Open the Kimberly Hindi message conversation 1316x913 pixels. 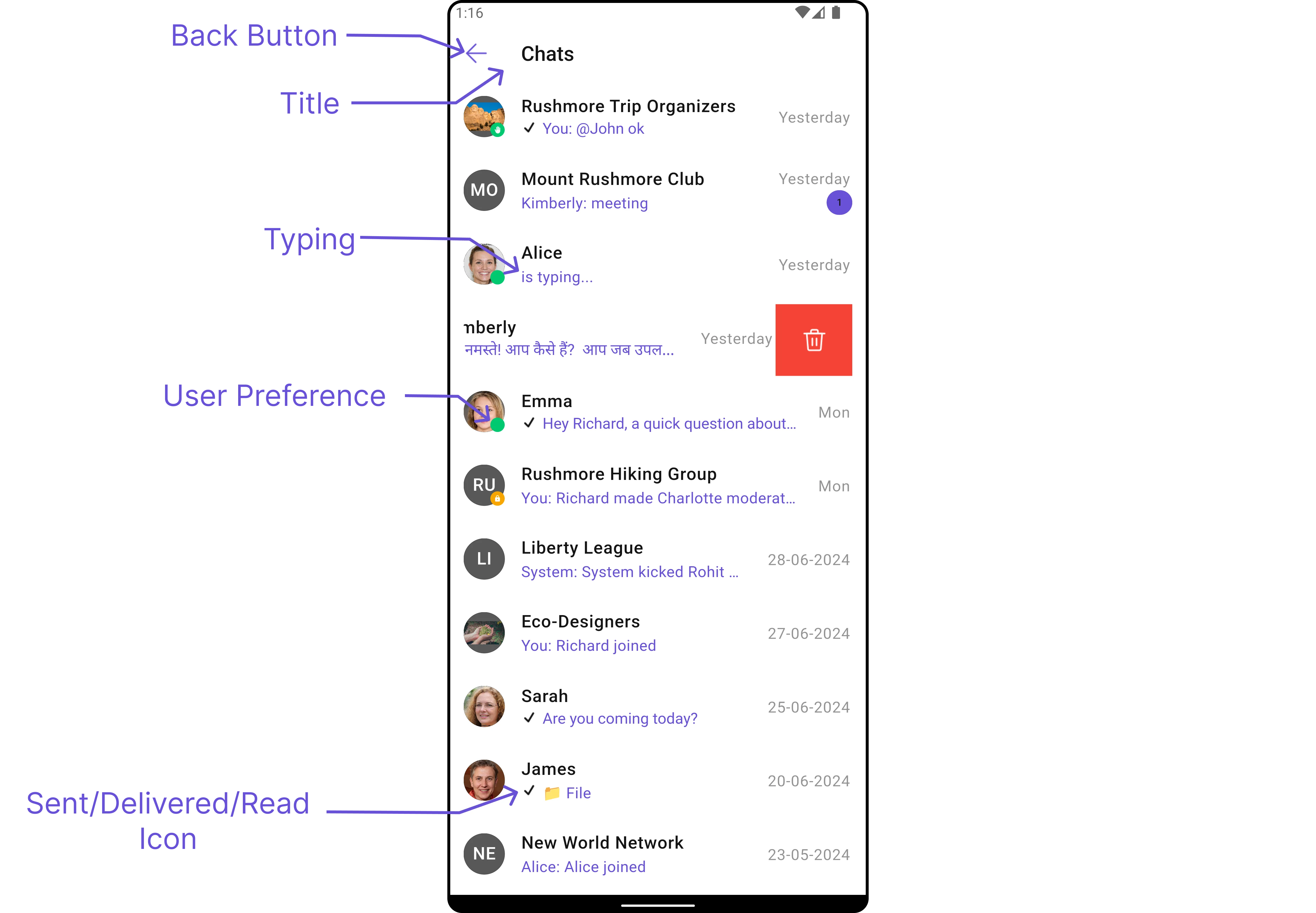[x=613, y=340]
